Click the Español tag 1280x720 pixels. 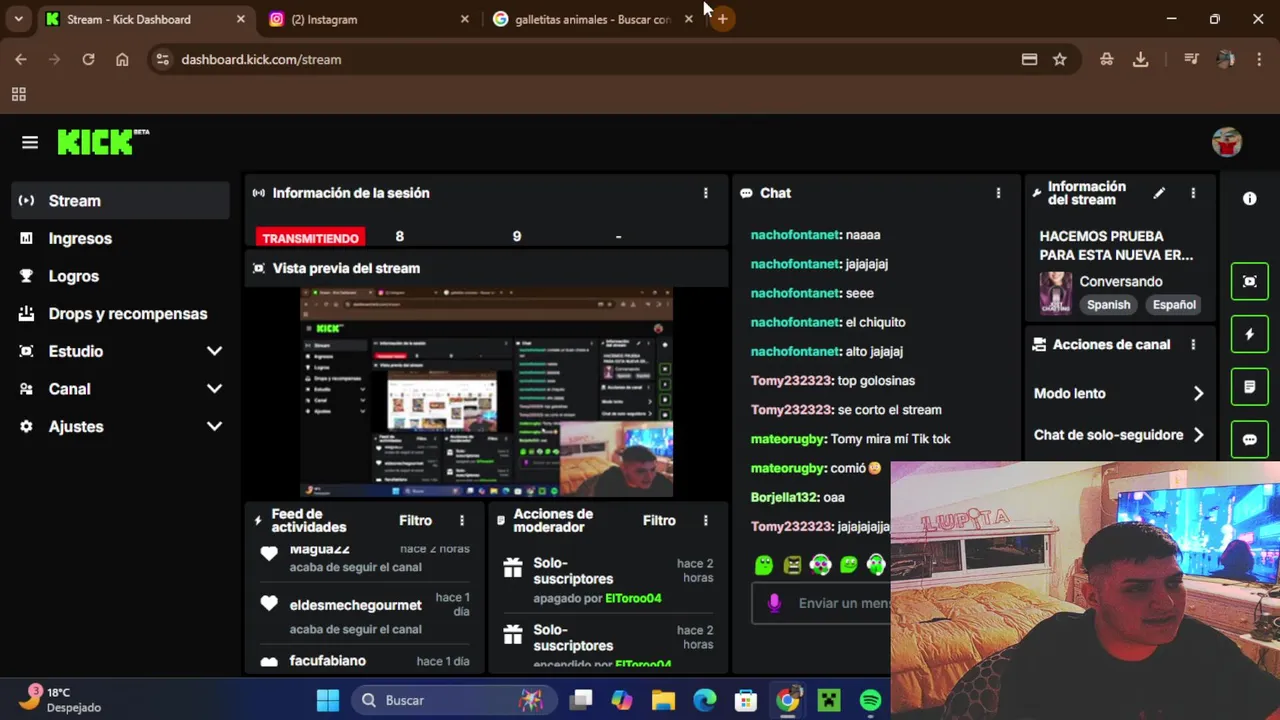pyautogui.click(x=1174, y=305)
